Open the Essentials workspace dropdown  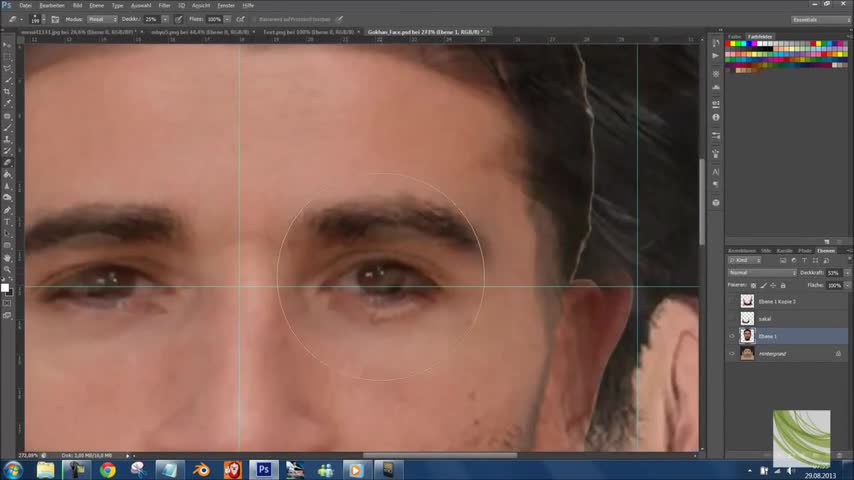coord(820,19)
